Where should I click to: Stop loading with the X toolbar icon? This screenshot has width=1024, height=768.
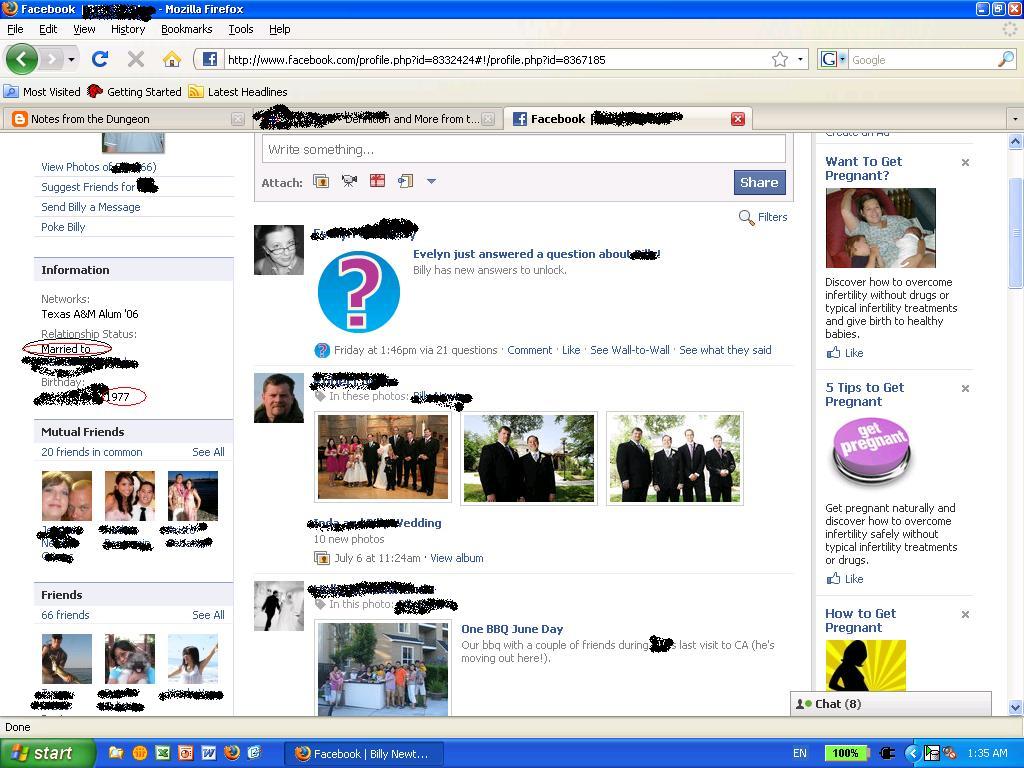[x=136, y=59]
